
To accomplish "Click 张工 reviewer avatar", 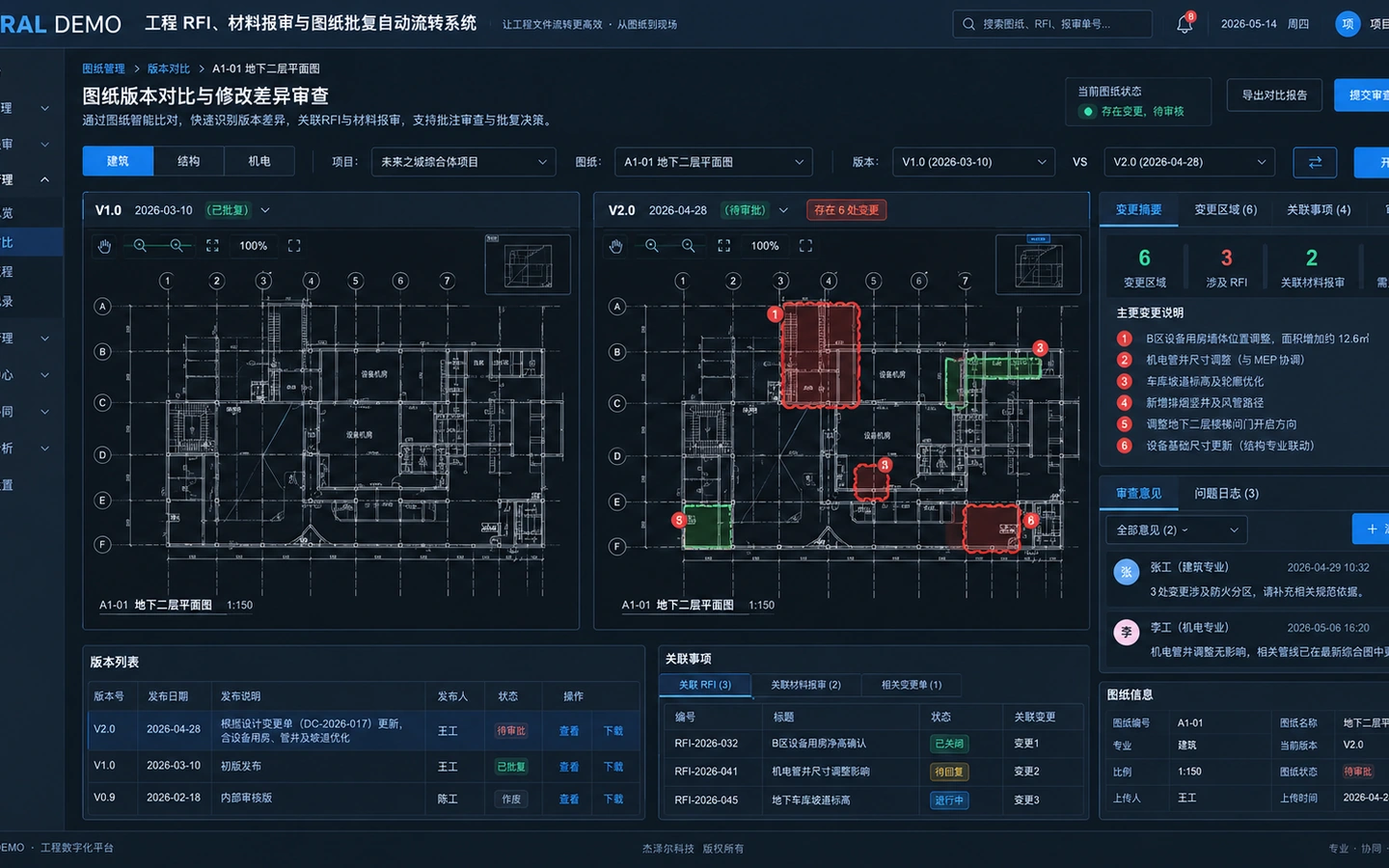I will 1127,572.
